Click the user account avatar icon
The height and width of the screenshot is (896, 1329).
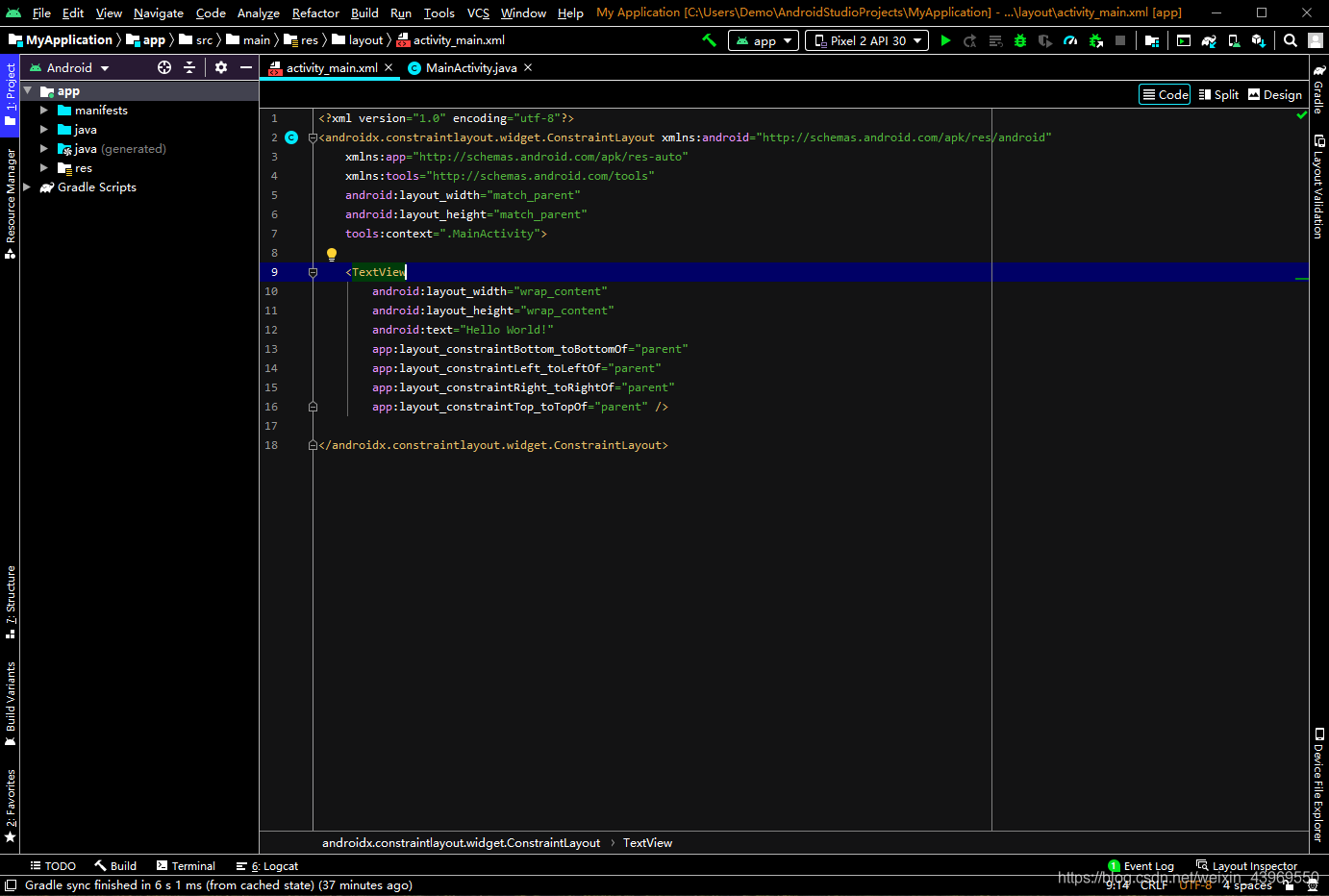[x=1316, y=40]
